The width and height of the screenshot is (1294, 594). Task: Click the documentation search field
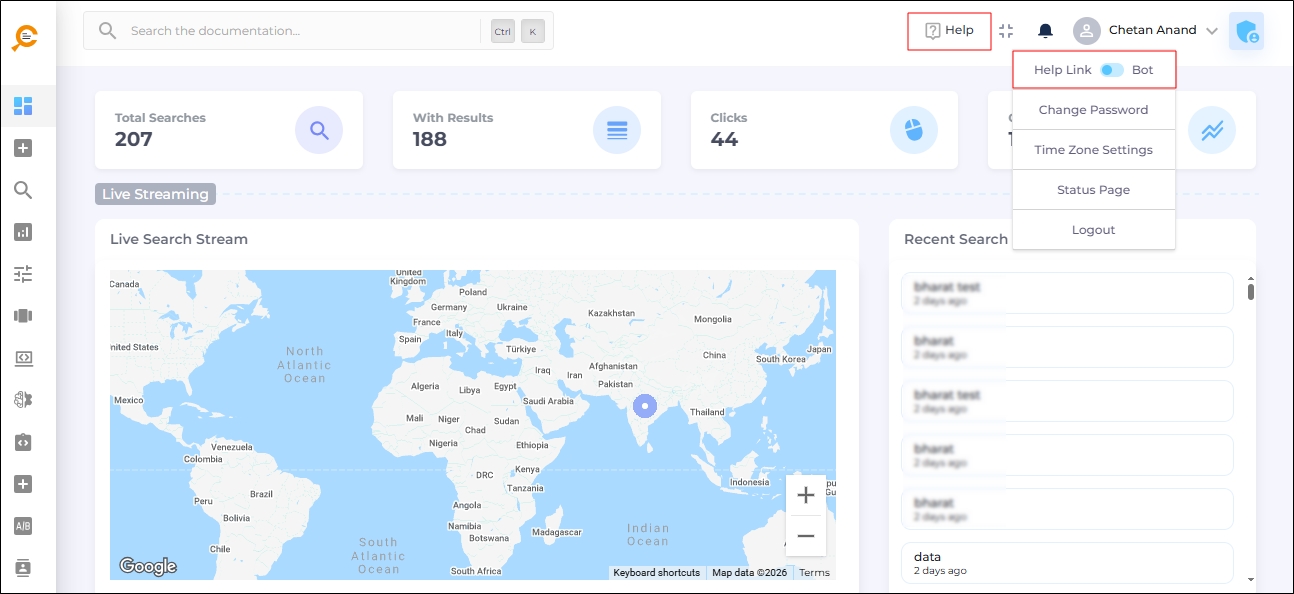[300, 31]
